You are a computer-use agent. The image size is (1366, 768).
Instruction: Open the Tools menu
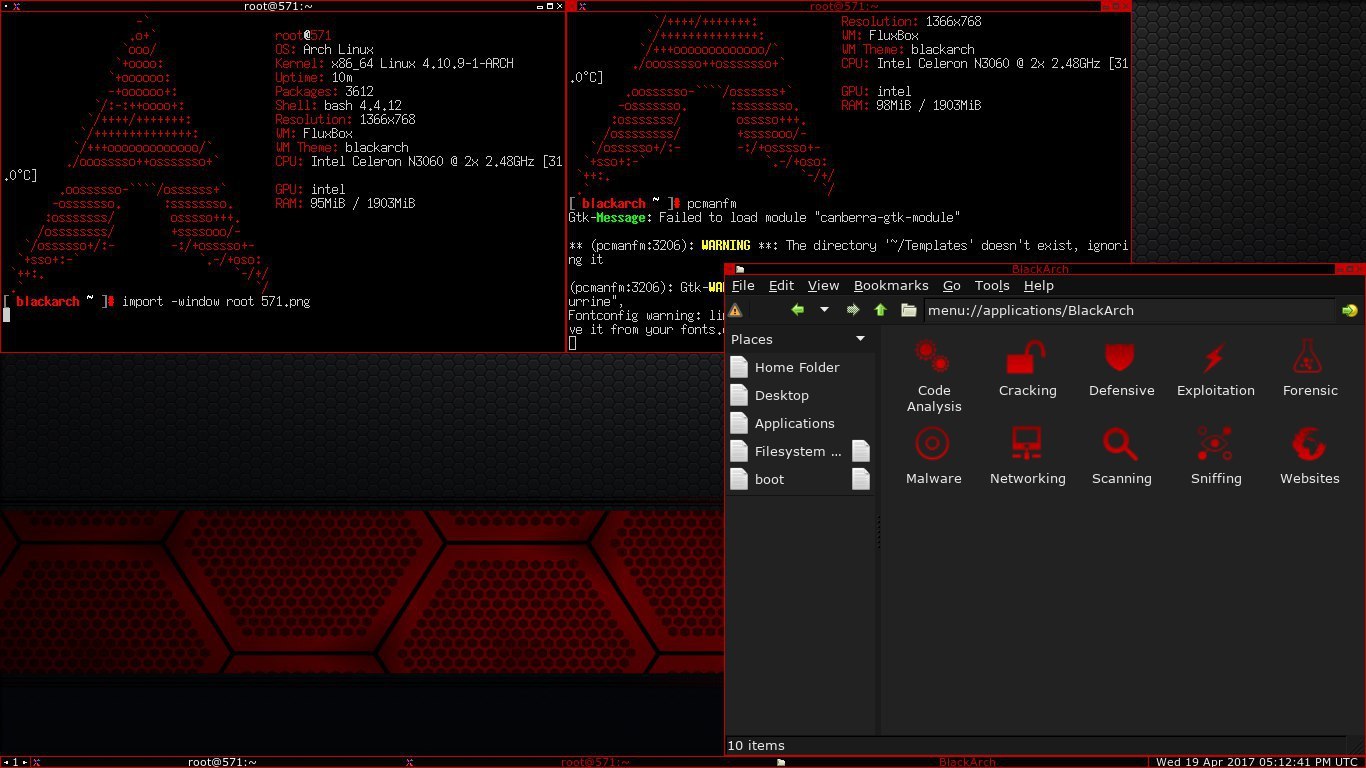coord(992,285)
